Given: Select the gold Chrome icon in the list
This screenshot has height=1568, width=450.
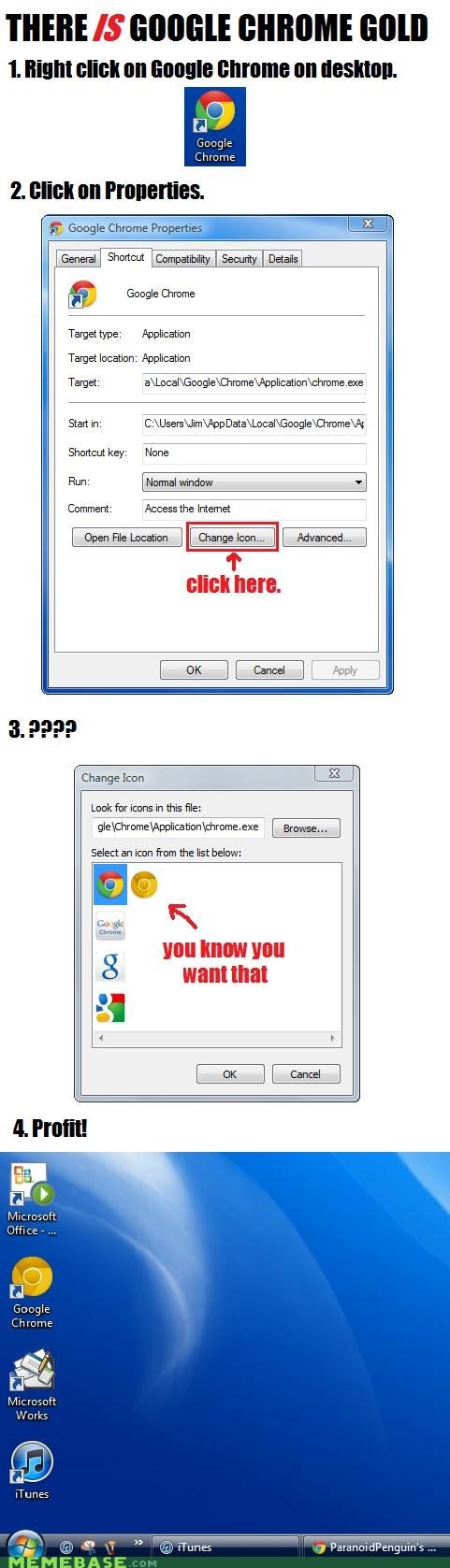Looking at the screenshot, I should coord(143,884).
